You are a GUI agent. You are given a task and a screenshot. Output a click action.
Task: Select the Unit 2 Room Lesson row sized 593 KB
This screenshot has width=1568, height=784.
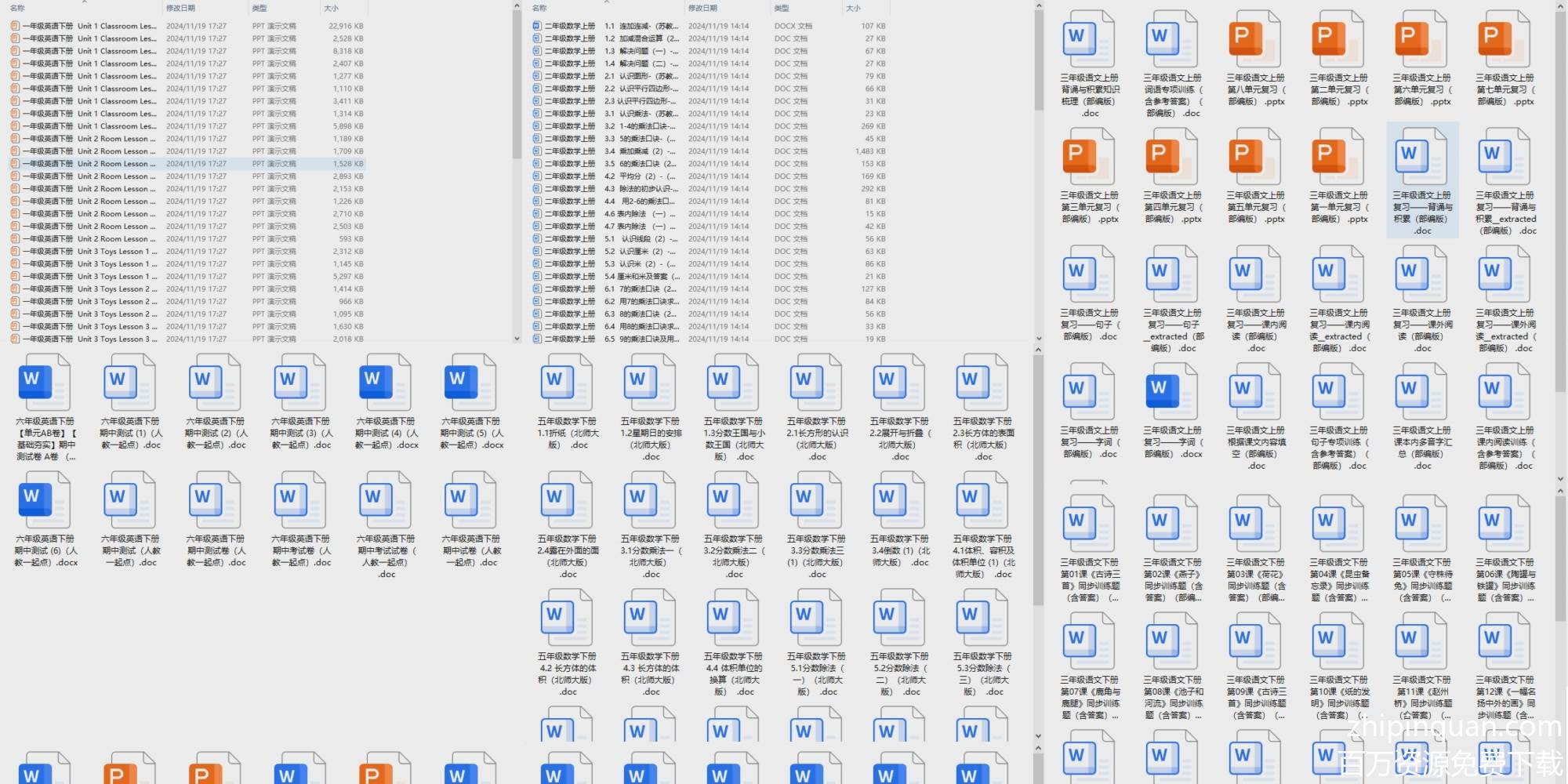pyautogui.click(x=187, y=239)
